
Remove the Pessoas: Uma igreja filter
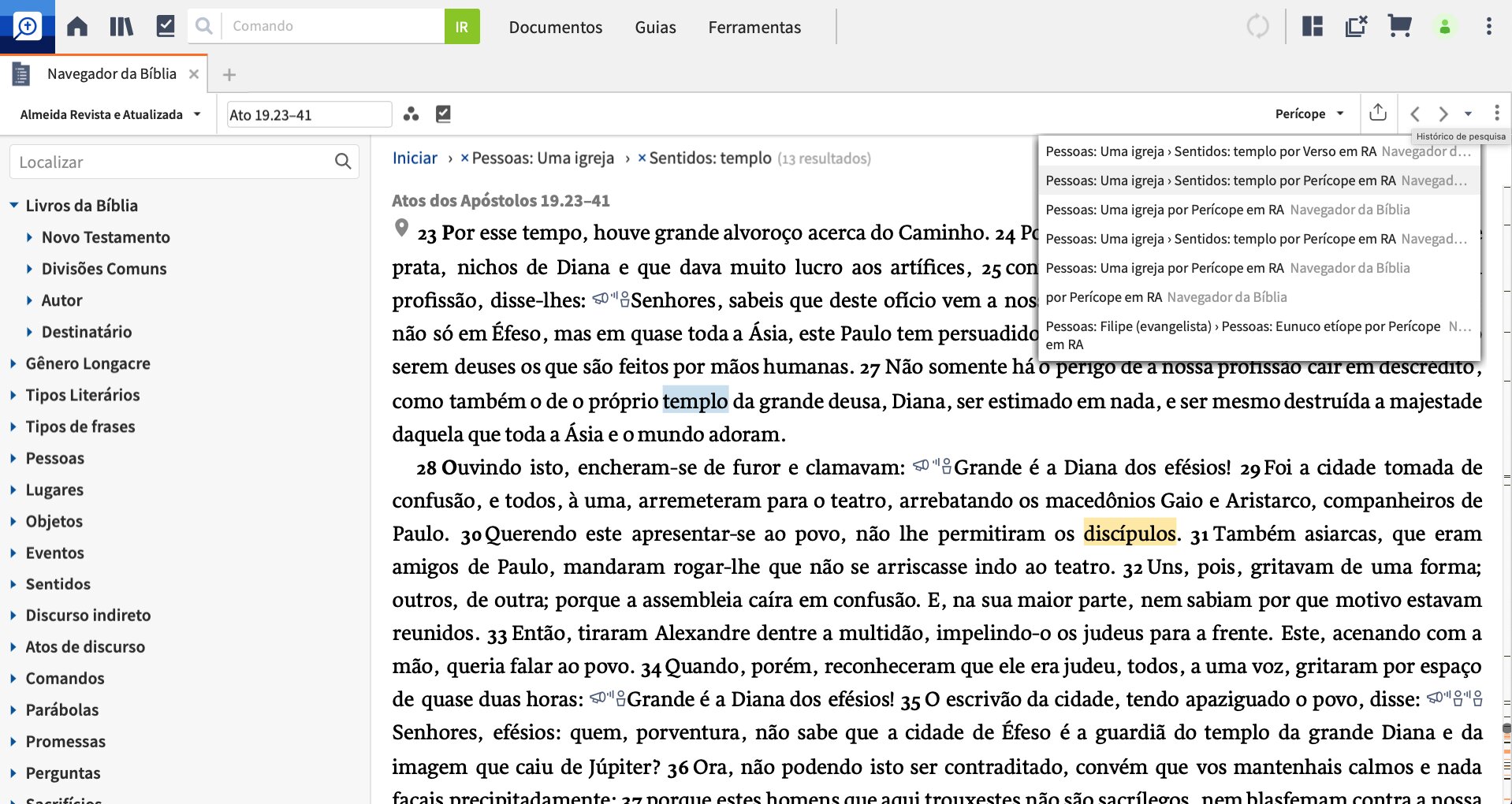click(x=465, y=158)
